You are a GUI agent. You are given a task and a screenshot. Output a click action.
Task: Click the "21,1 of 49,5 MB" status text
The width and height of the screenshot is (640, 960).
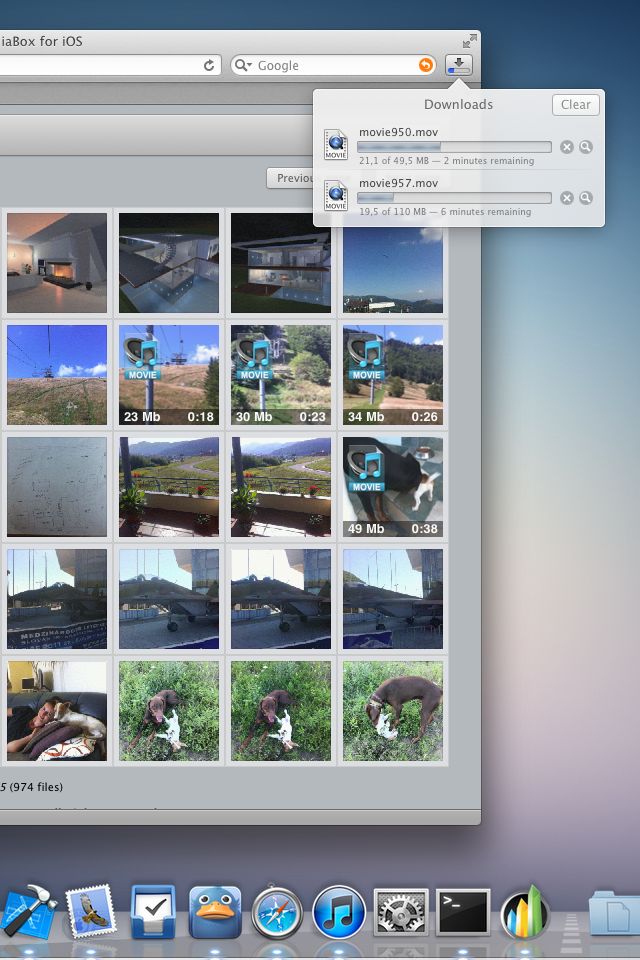[394, 161]
